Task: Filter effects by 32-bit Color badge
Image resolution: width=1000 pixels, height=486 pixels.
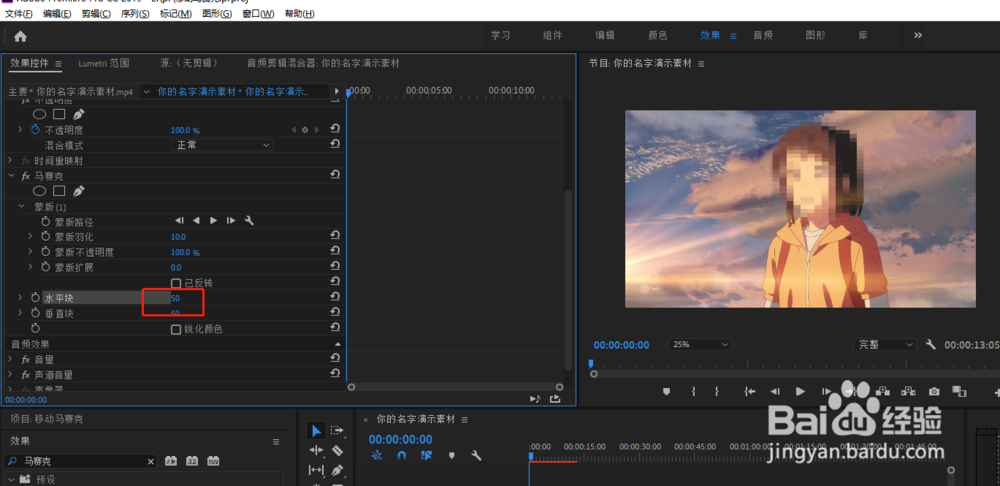Action: tap(192, 461)
